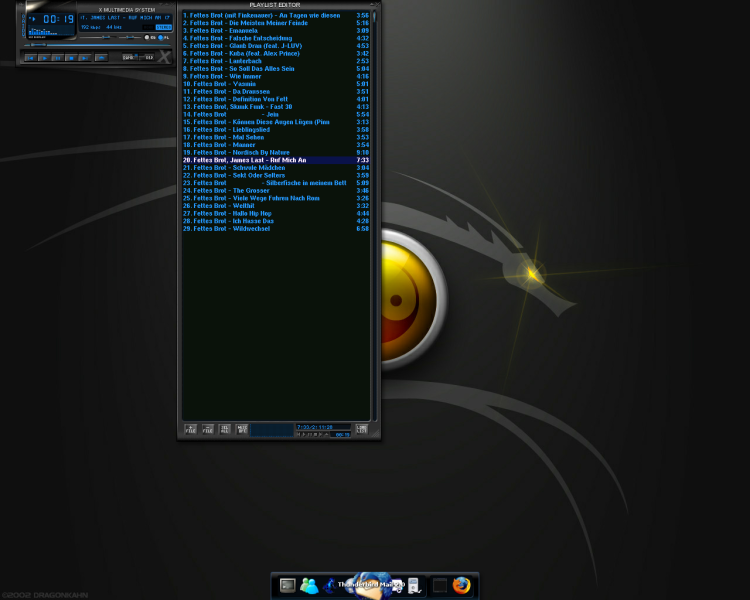This screenshot has width=750, height=600.
Task: Open the monitor icon in the dock
Action: click(x=287, y=585)
